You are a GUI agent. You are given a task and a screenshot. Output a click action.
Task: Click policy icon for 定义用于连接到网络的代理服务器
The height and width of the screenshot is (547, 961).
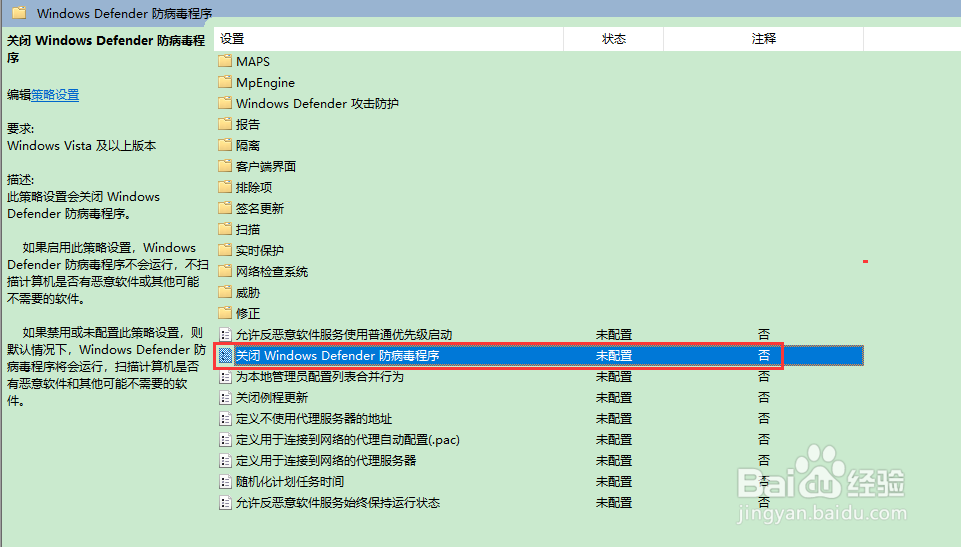coord(226,460)
